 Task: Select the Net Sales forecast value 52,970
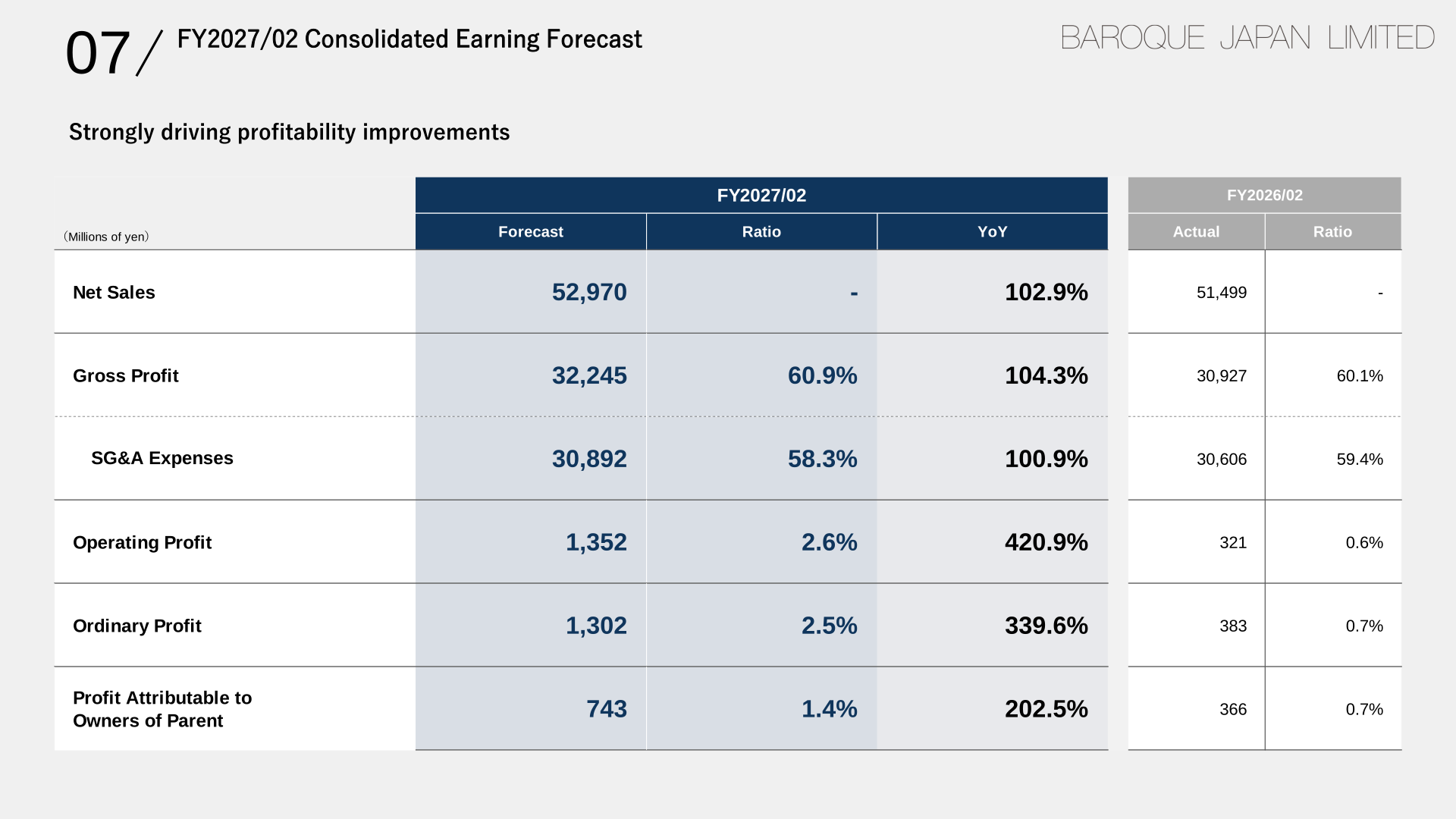[x=589, y=292]
